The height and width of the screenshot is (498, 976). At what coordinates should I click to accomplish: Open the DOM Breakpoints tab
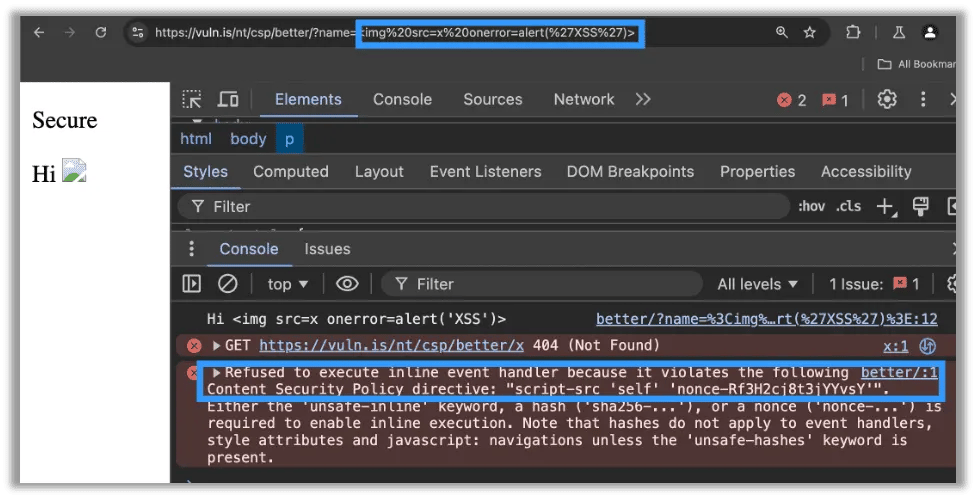(x=630, y=172)
